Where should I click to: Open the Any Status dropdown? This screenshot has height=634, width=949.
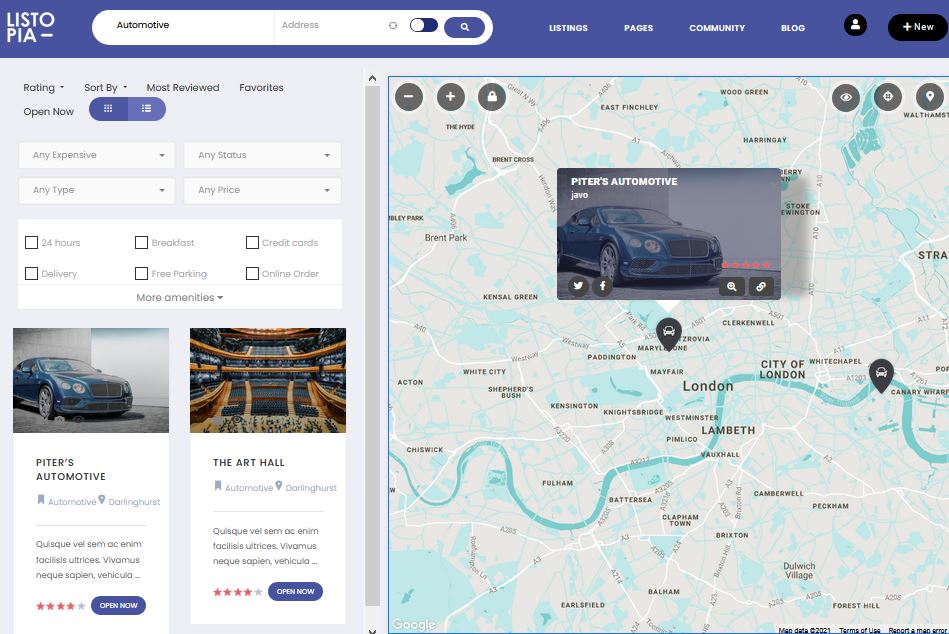point(262,155)
